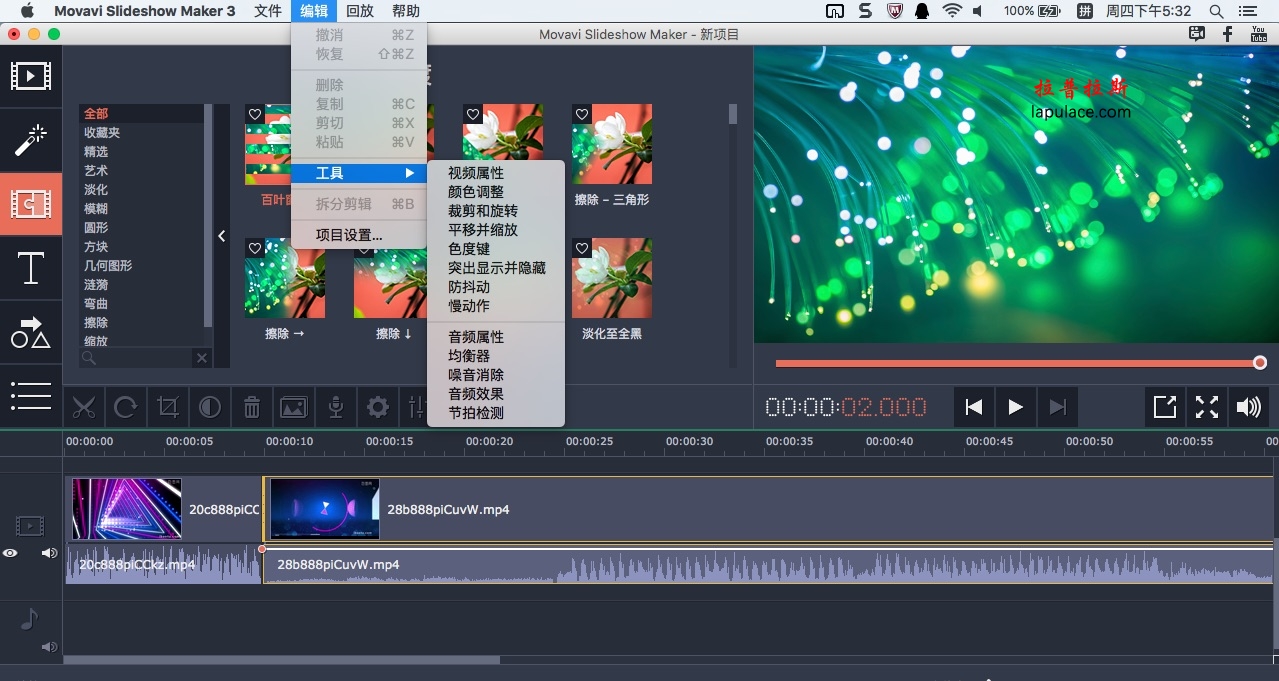Mute the music track speaker icon

coord(49,647)
